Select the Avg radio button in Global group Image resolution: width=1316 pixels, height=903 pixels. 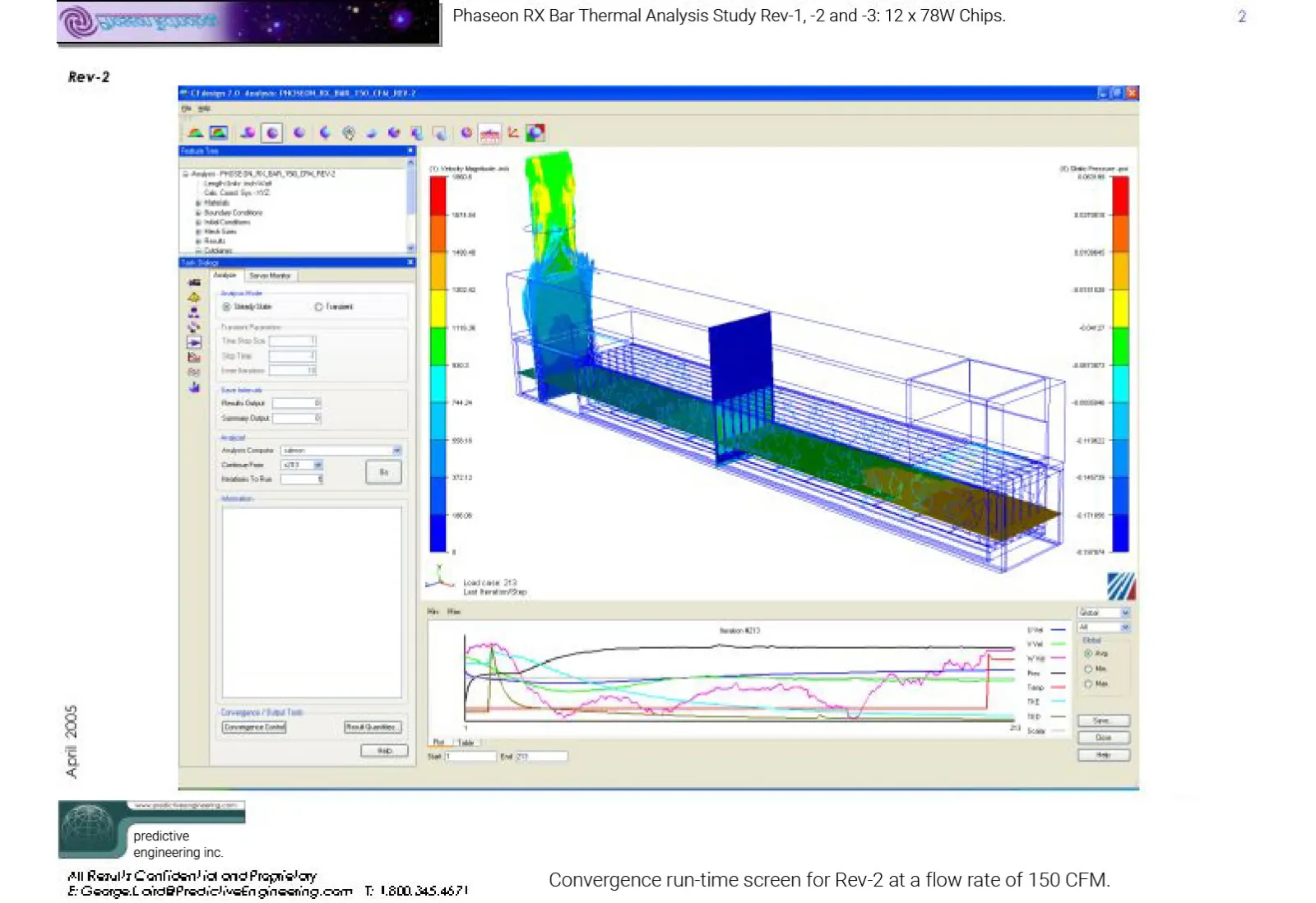click(x=1088, y=653)
